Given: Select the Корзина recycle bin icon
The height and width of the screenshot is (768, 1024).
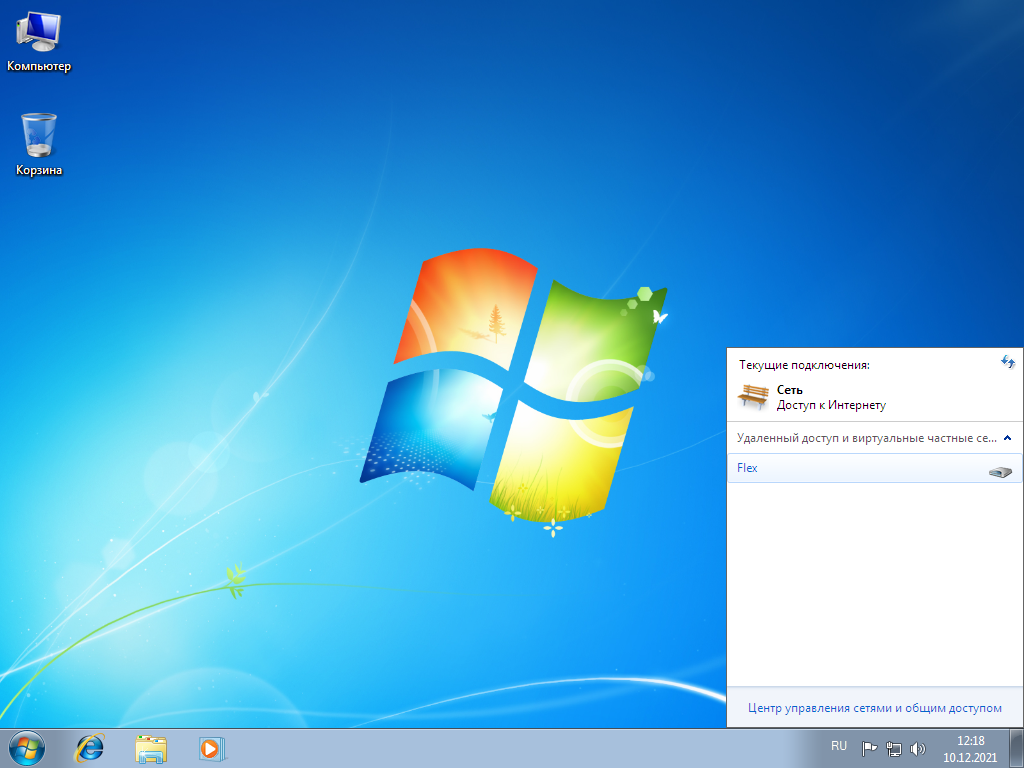Looking at the screenshot, I should pyautogui.click(x=39, y=144).
